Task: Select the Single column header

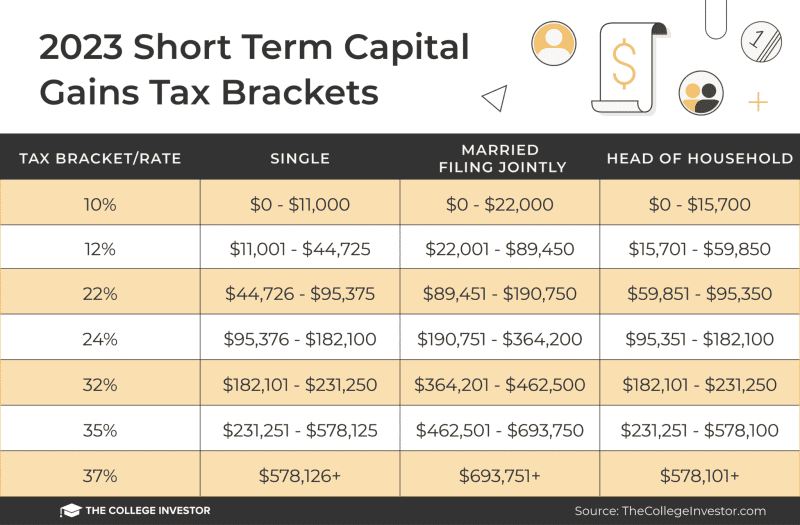Action: [300, 158]
